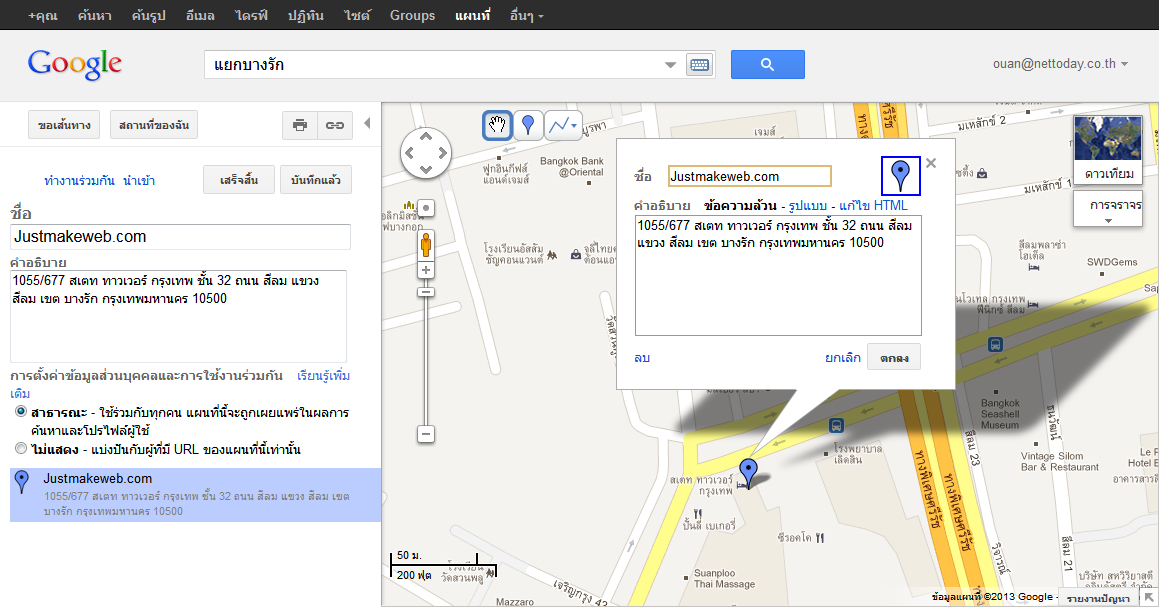This screenshot has width=1159, height=608.
Task: Click the left panel title field
Action: (x=180, y=236)
